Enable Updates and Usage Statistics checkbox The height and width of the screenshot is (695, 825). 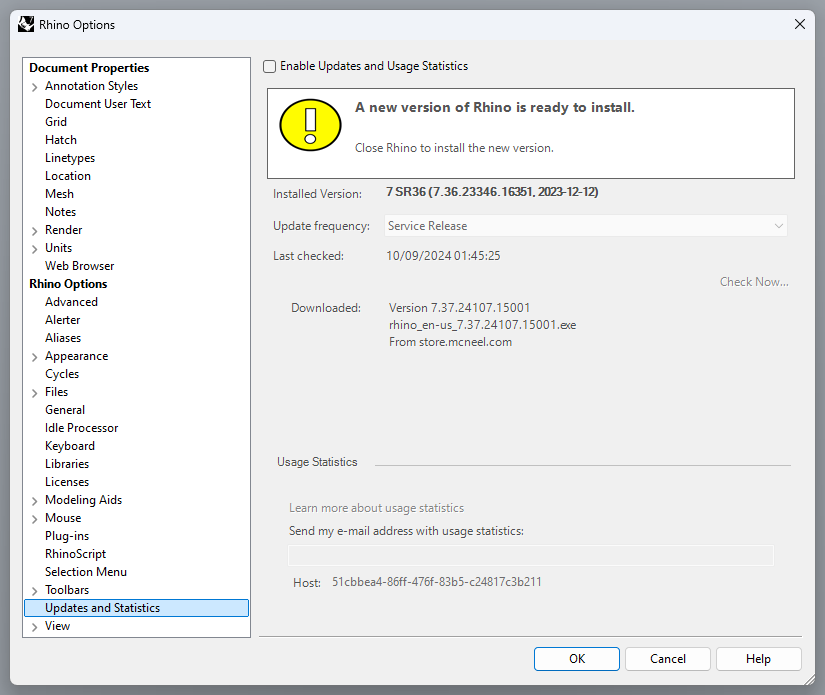[x=269, y=66]
